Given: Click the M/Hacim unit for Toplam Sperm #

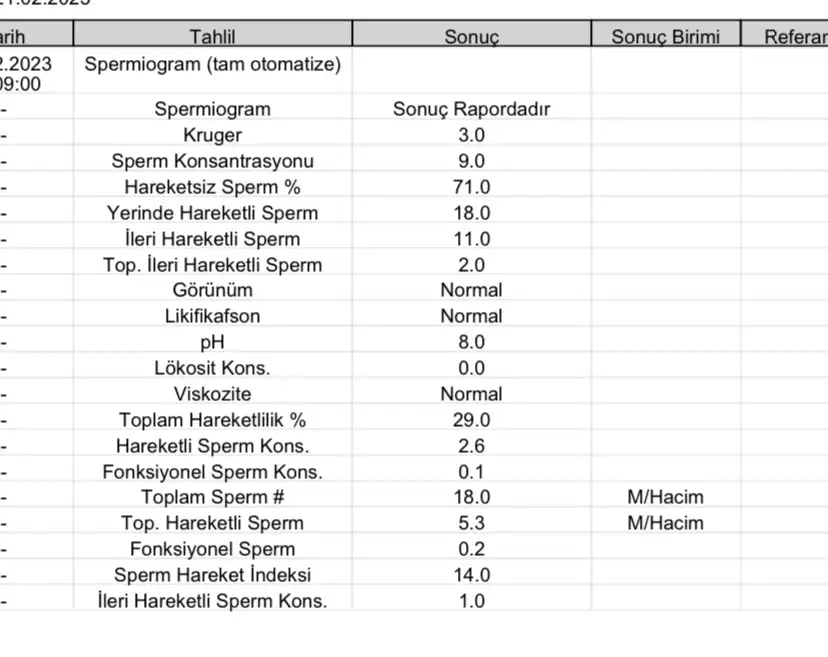Looking at the screenshot, I should click(665, 497).
